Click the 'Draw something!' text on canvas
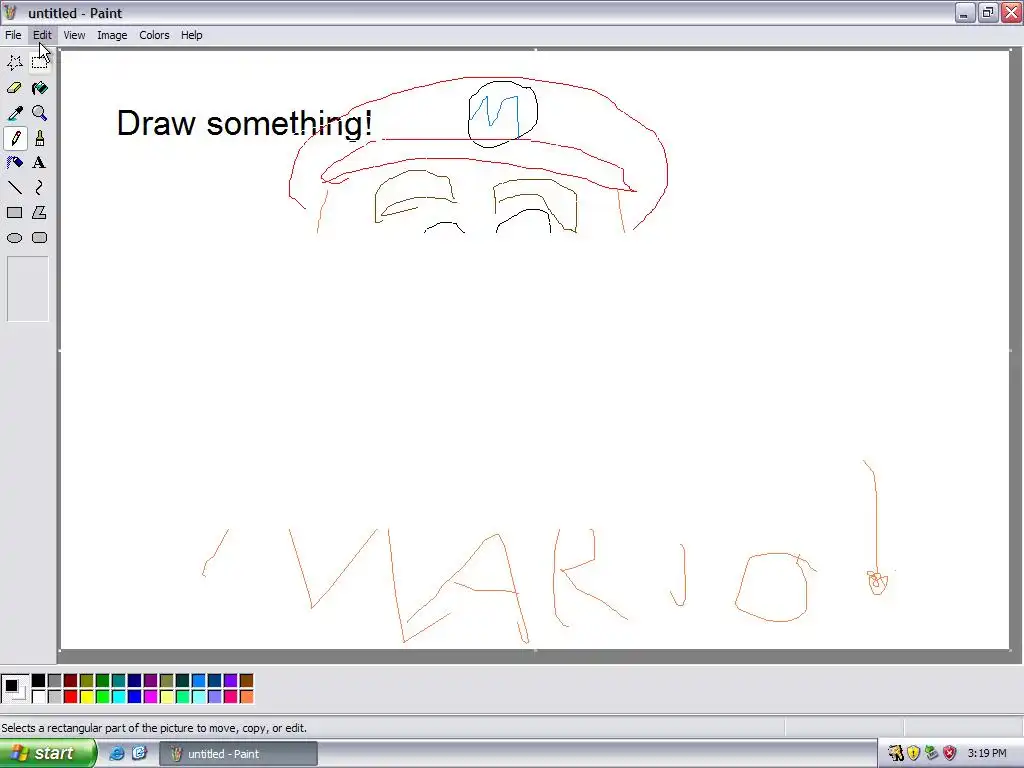 (244, 123)
